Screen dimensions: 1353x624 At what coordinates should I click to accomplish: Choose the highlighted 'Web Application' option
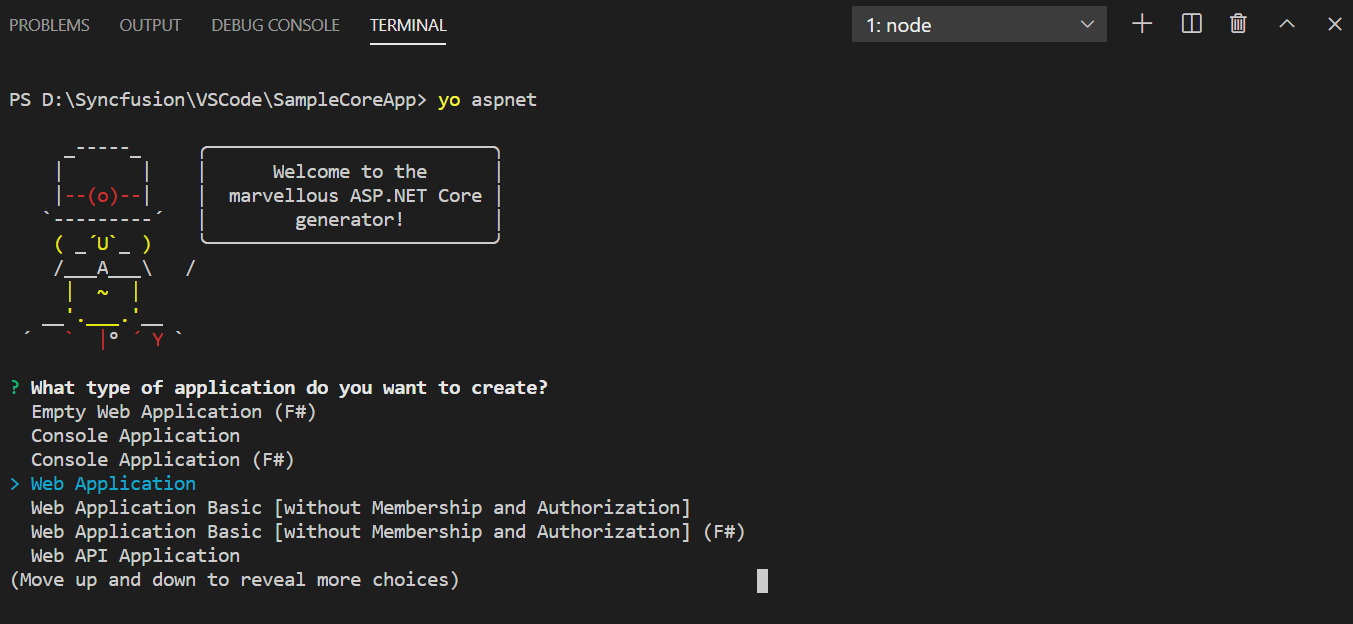click(x=113, y=483)
